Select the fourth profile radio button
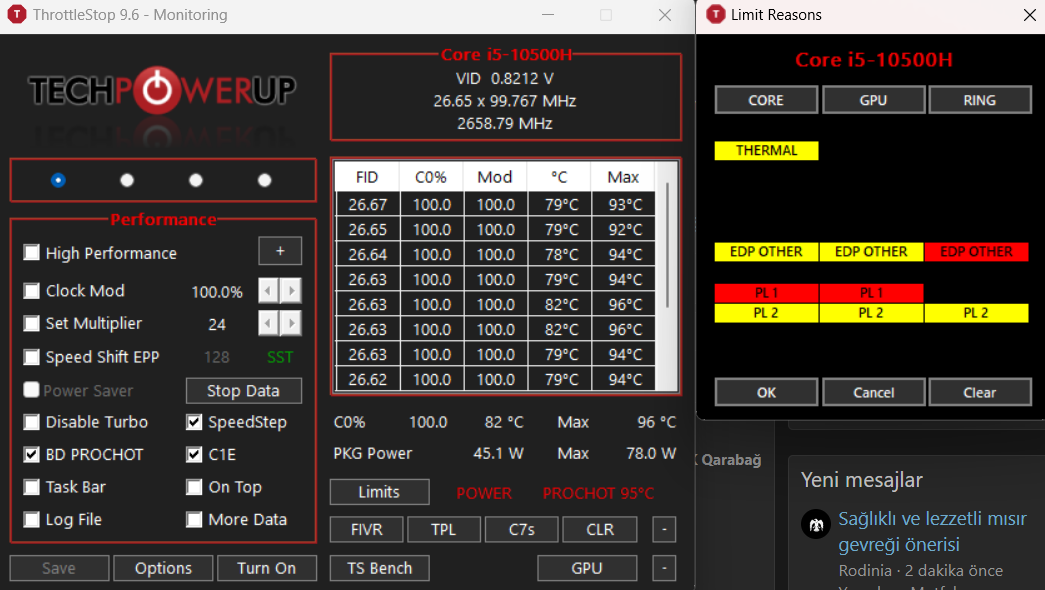 pos(265,180)
